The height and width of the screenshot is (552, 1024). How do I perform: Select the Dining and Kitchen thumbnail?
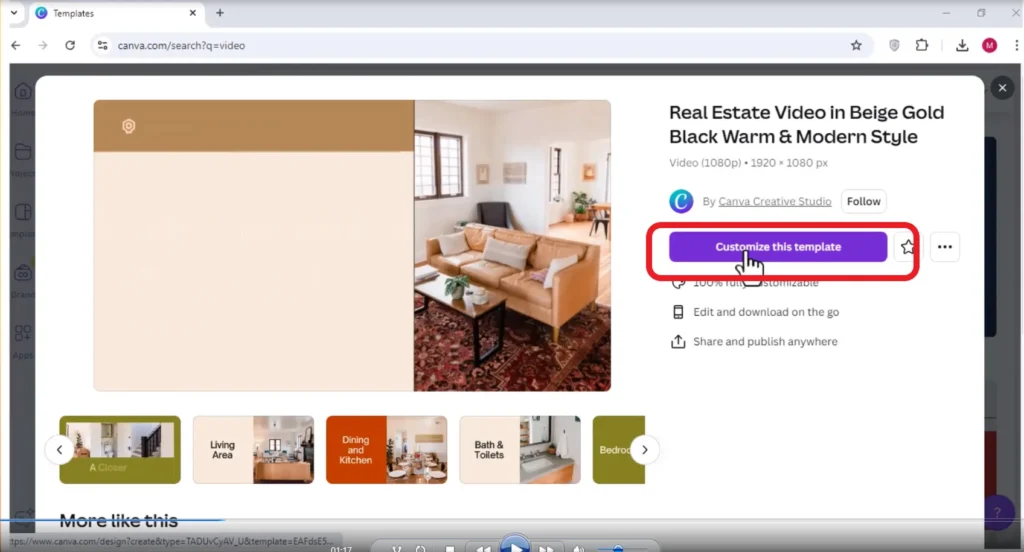tap(387, 449)
